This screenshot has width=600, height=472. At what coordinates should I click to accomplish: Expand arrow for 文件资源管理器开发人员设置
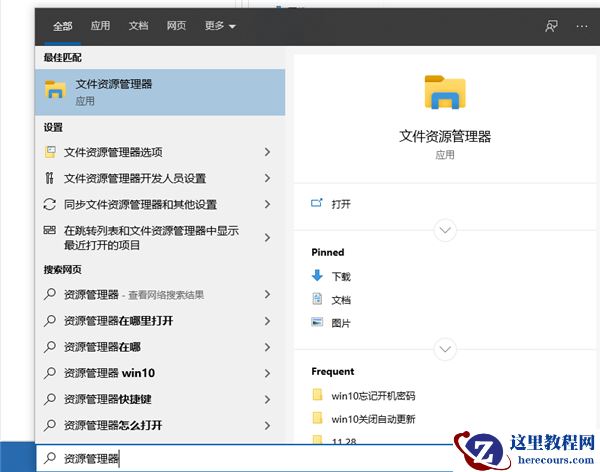pyautogui.click(x=267, y=178)
